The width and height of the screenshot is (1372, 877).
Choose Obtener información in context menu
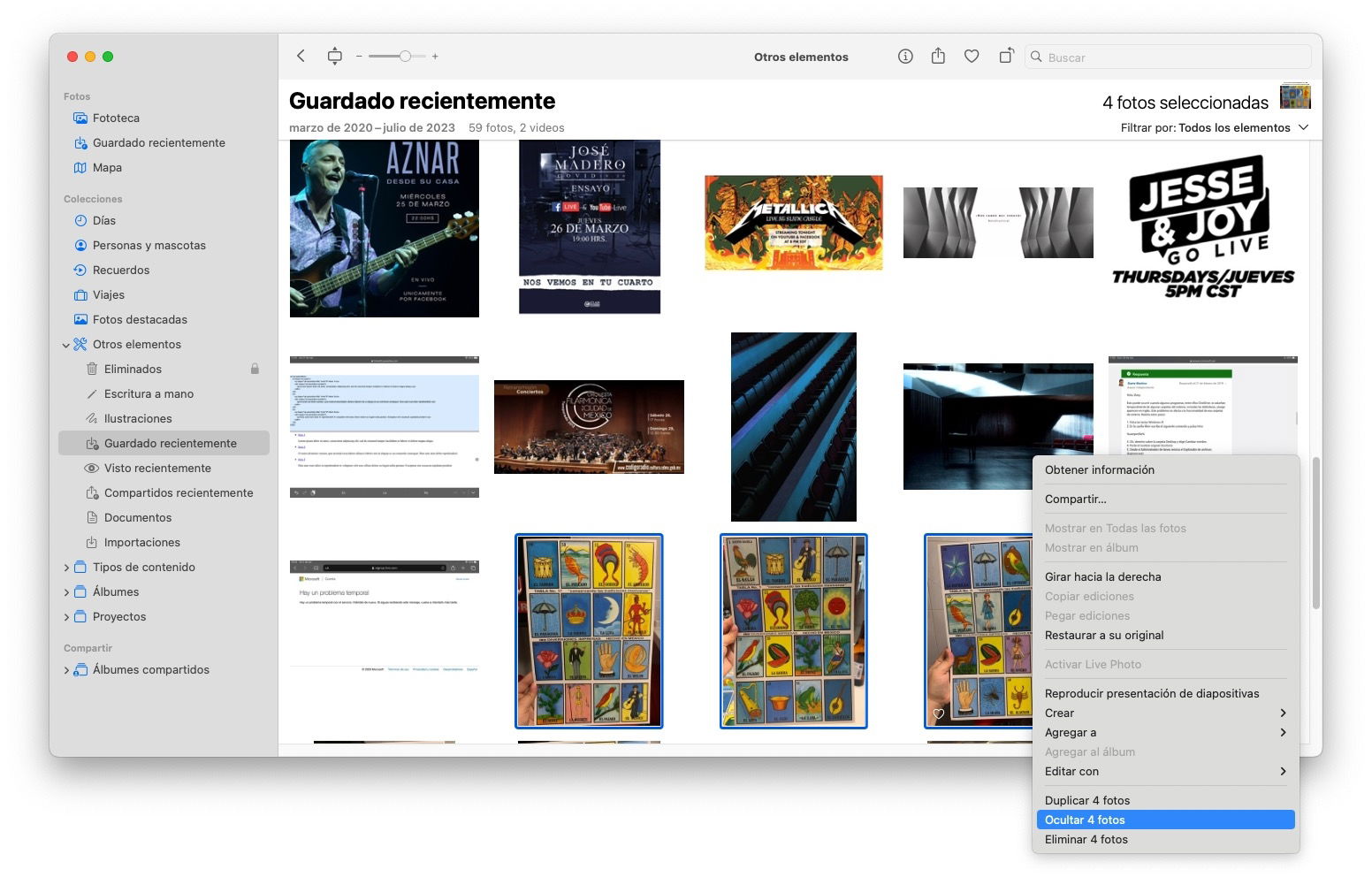pyautogui.click(x=1165, y=469)
